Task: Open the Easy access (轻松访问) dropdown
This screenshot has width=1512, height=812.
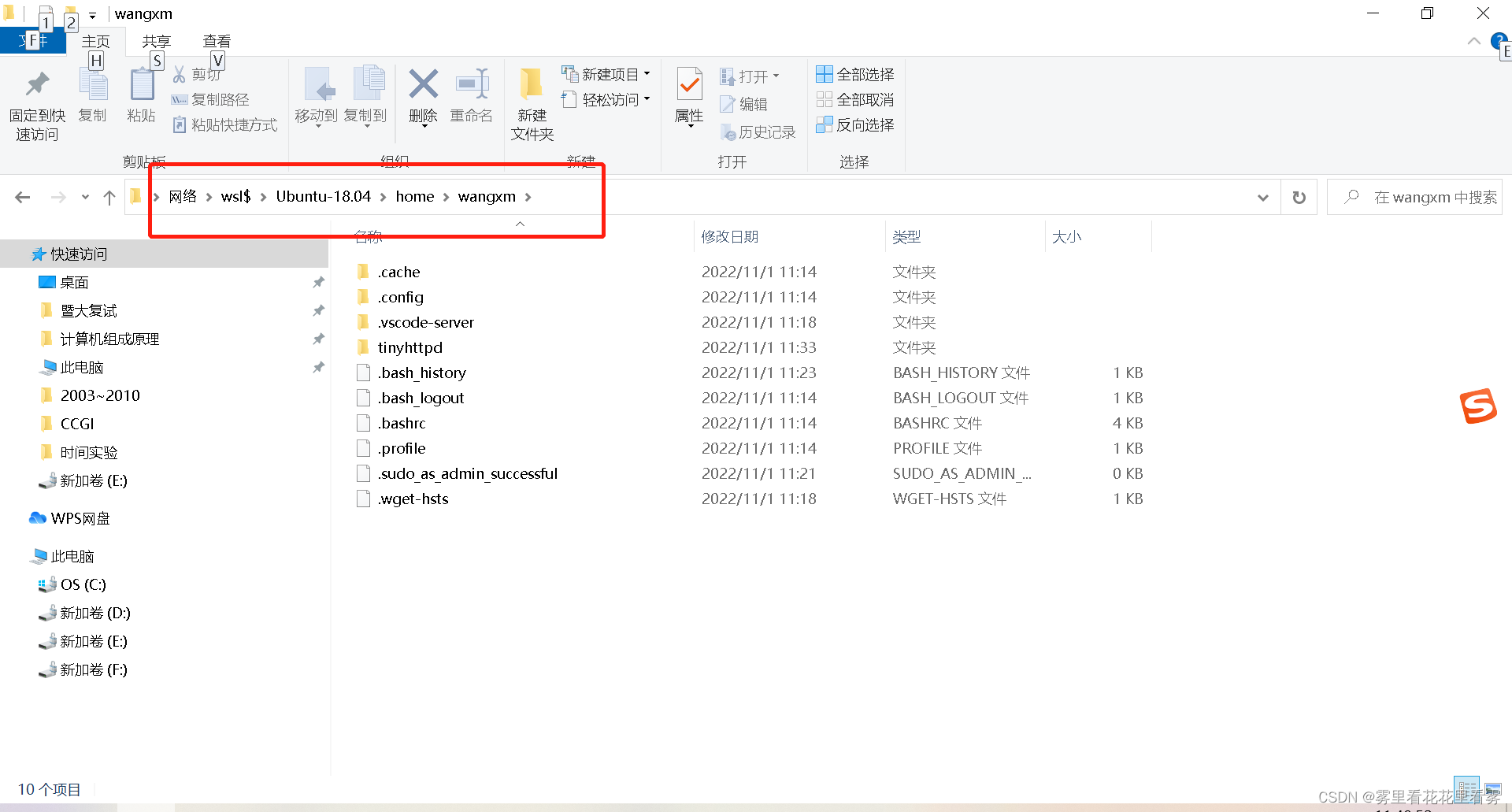Action: 606,99
